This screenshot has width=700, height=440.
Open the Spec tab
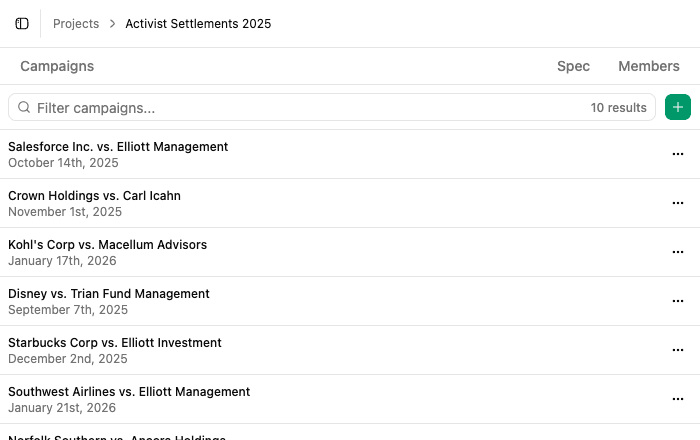coord(573,66)
